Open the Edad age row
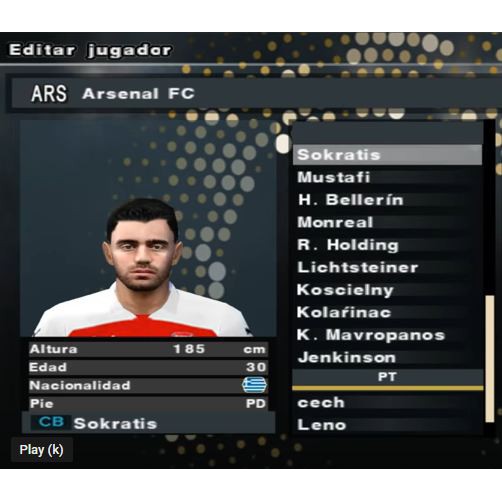Image resolution: width=502 pixels, height=502 pixels. [x=148, y=367]
